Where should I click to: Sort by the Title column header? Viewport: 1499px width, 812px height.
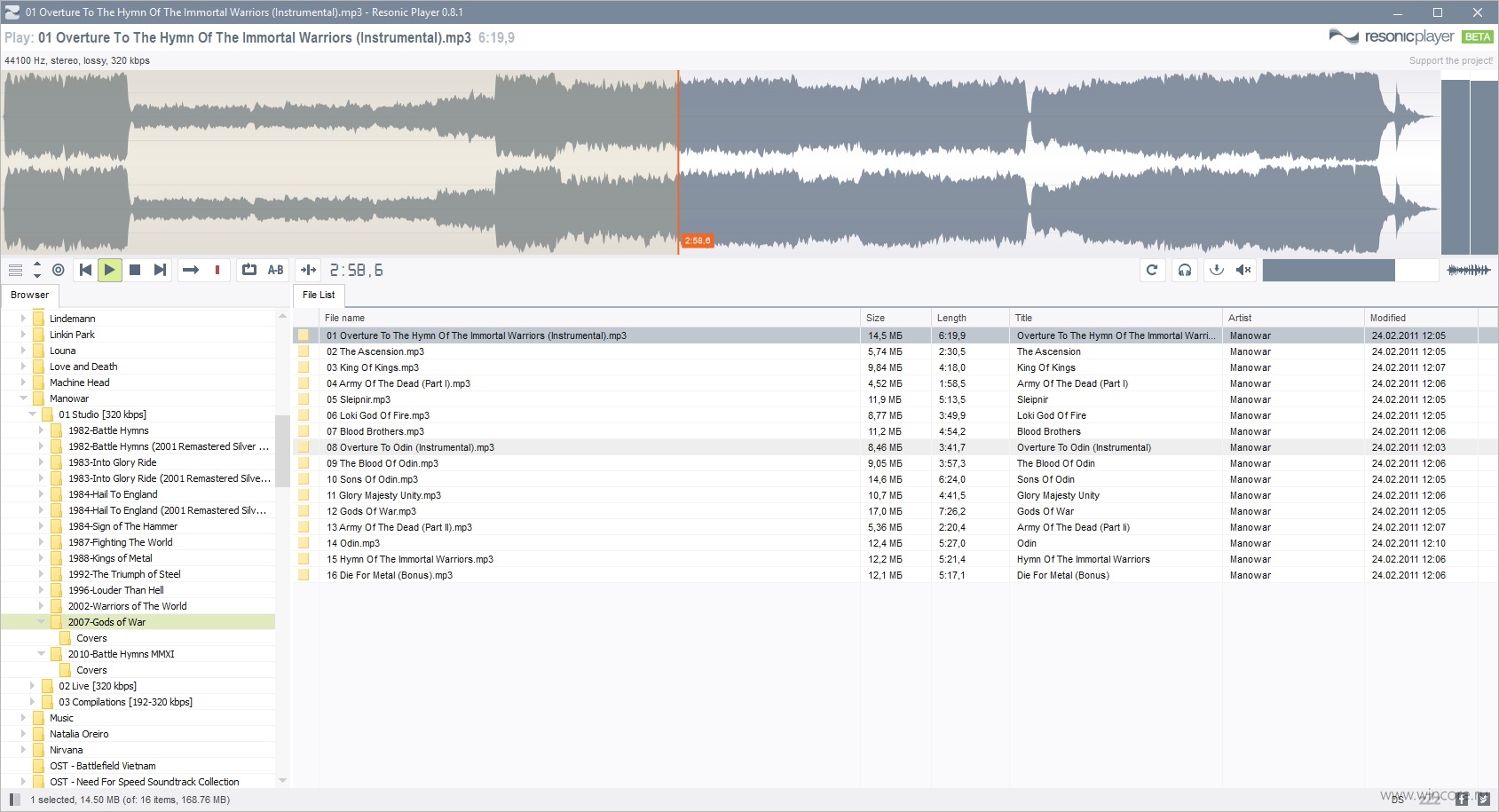coord(1116,318)
